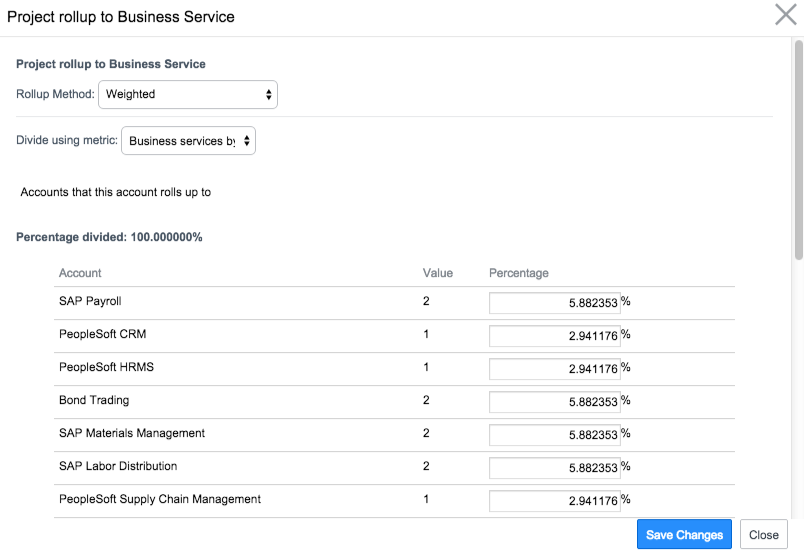Edit SAP Materials Management percentage field
Image resolution: width=804 pixels, height=560 pixels.
pos(555,435)
